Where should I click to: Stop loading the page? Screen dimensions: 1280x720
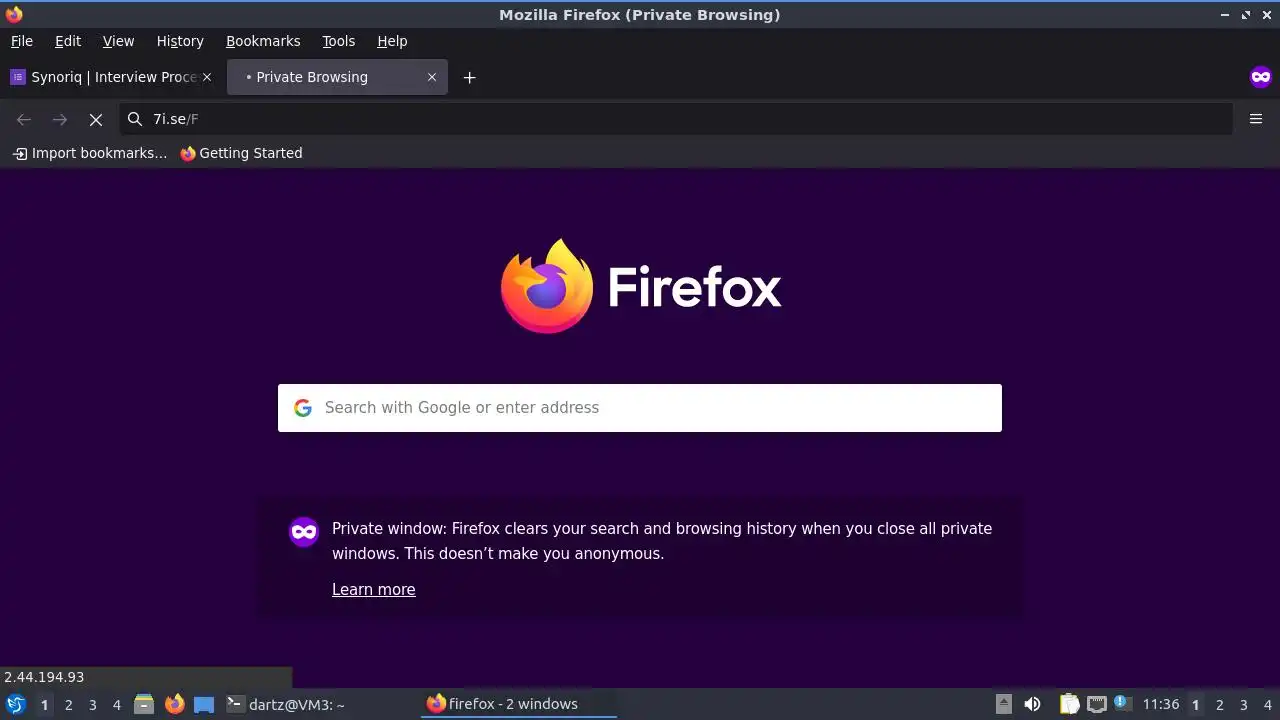[x=96, y=119]
